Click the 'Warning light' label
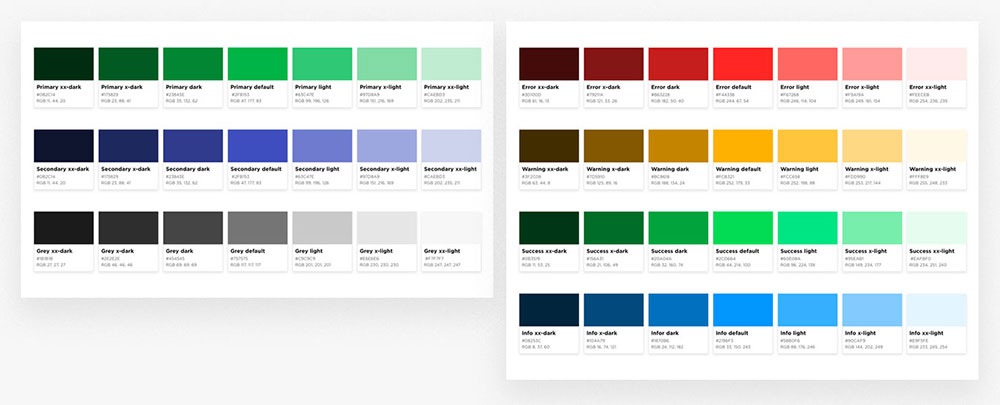Viewport: 1000px width, 405px height. pyautogui.click(x=800, y=169)
